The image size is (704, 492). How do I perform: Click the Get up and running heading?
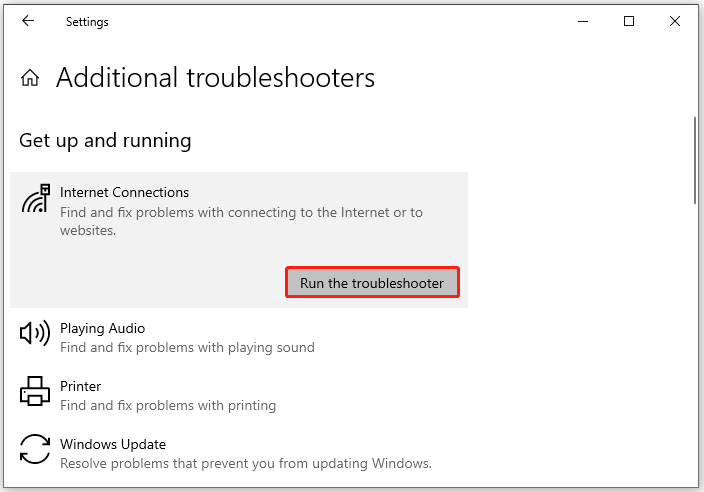(105, 141)
